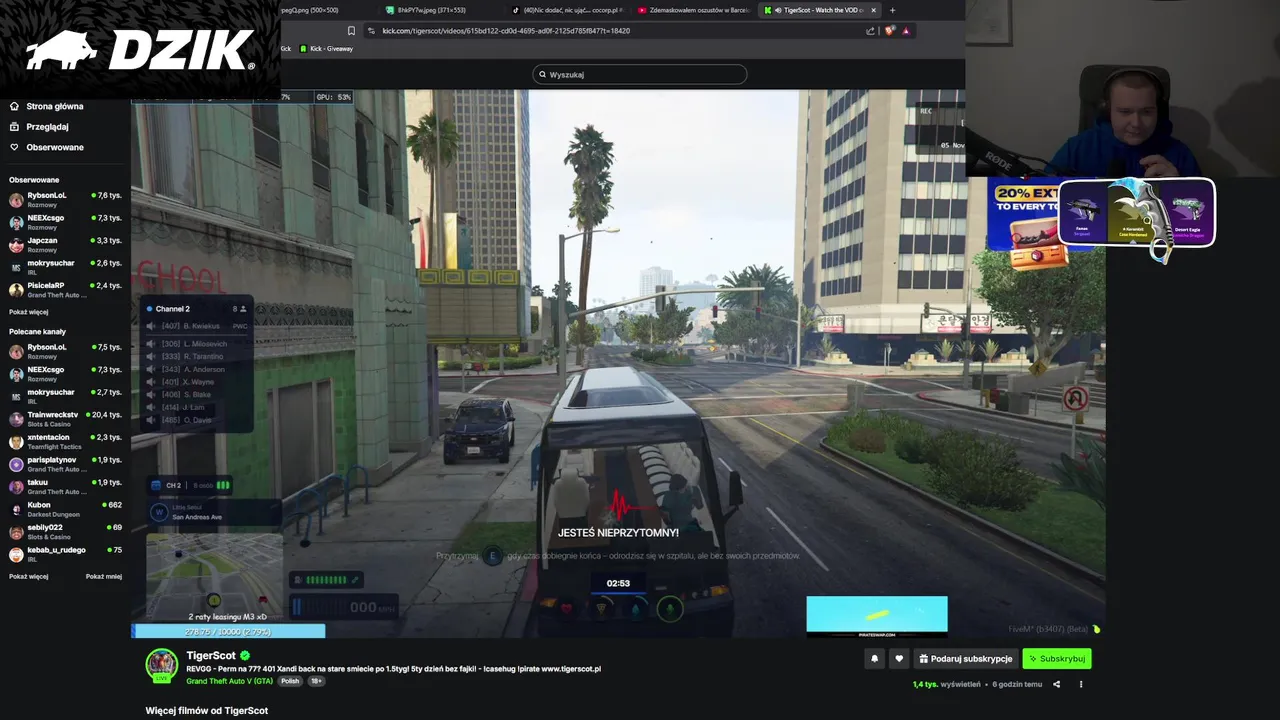Viewport: 1280px width, 720px height.
Task: Open sebity022 channel avatar
Action: (16, 532)
